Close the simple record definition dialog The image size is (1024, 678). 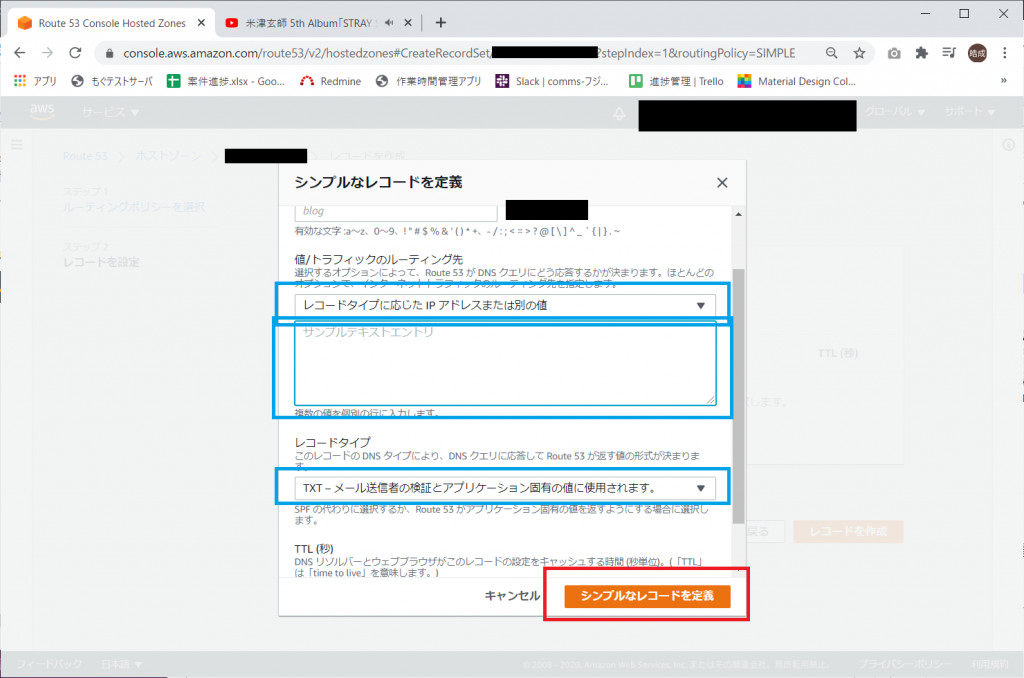[x=722, y=183]
